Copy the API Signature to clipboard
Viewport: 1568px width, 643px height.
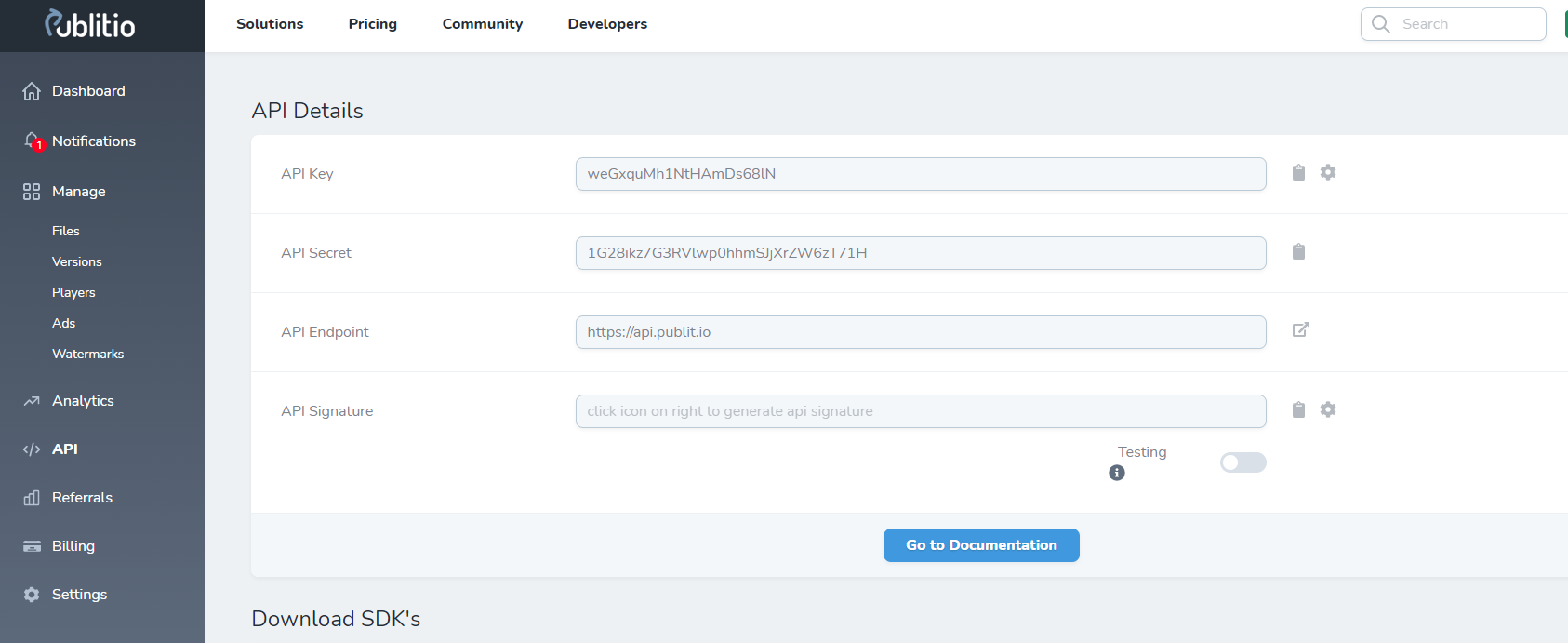click(1298, 409)
